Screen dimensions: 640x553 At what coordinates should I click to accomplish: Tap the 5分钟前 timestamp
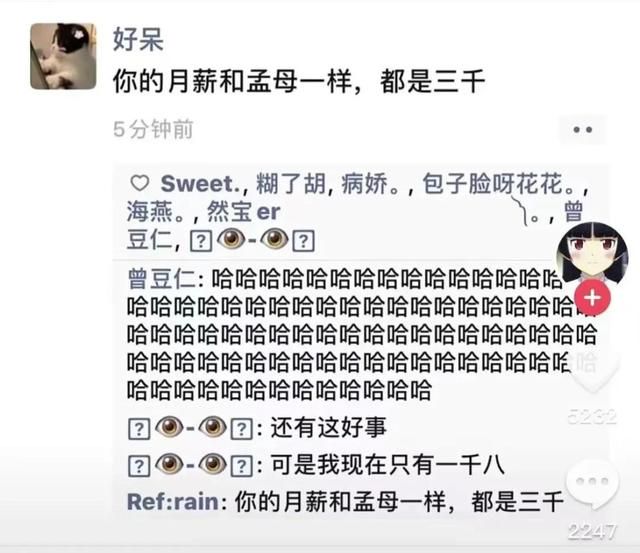pos(153,129)
